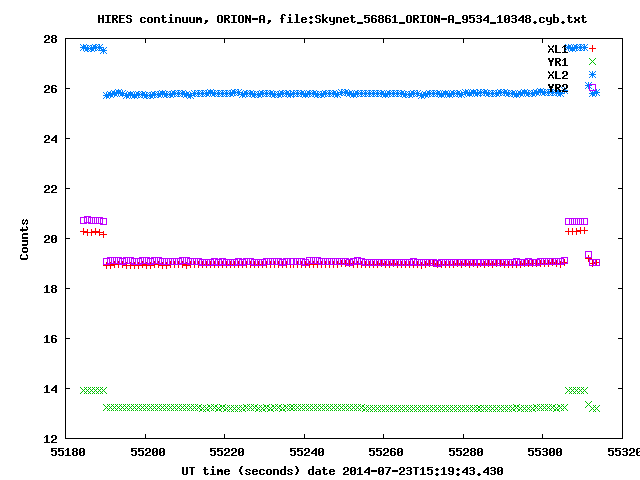Click x-axis tick label 55200

pyautogui.click(x=147, y=452)
